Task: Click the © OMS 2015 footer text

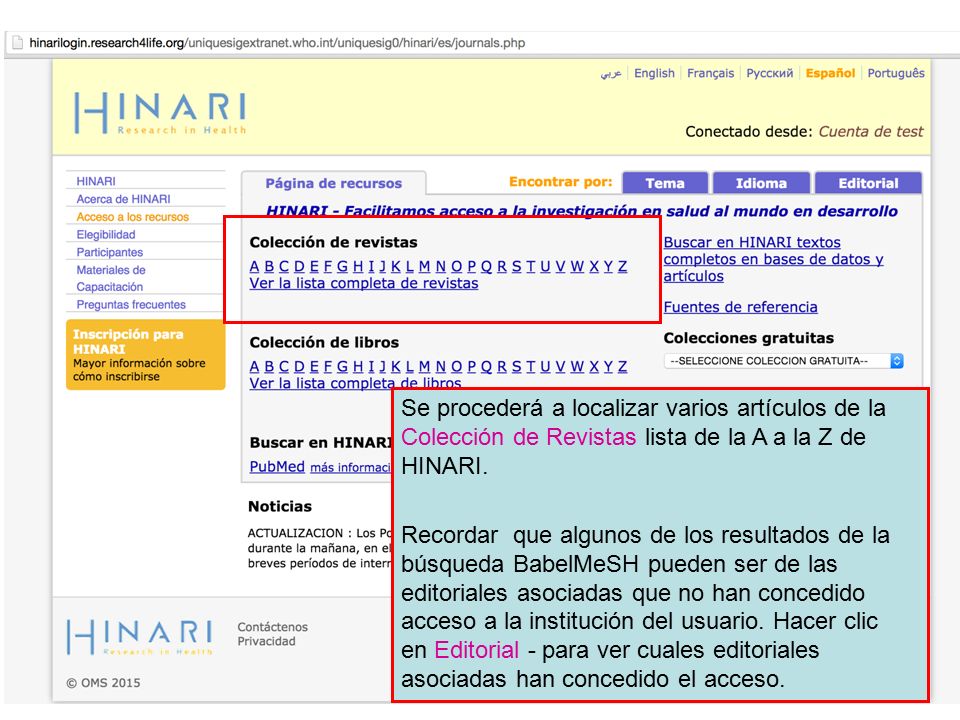Action: tap(103, 683)
